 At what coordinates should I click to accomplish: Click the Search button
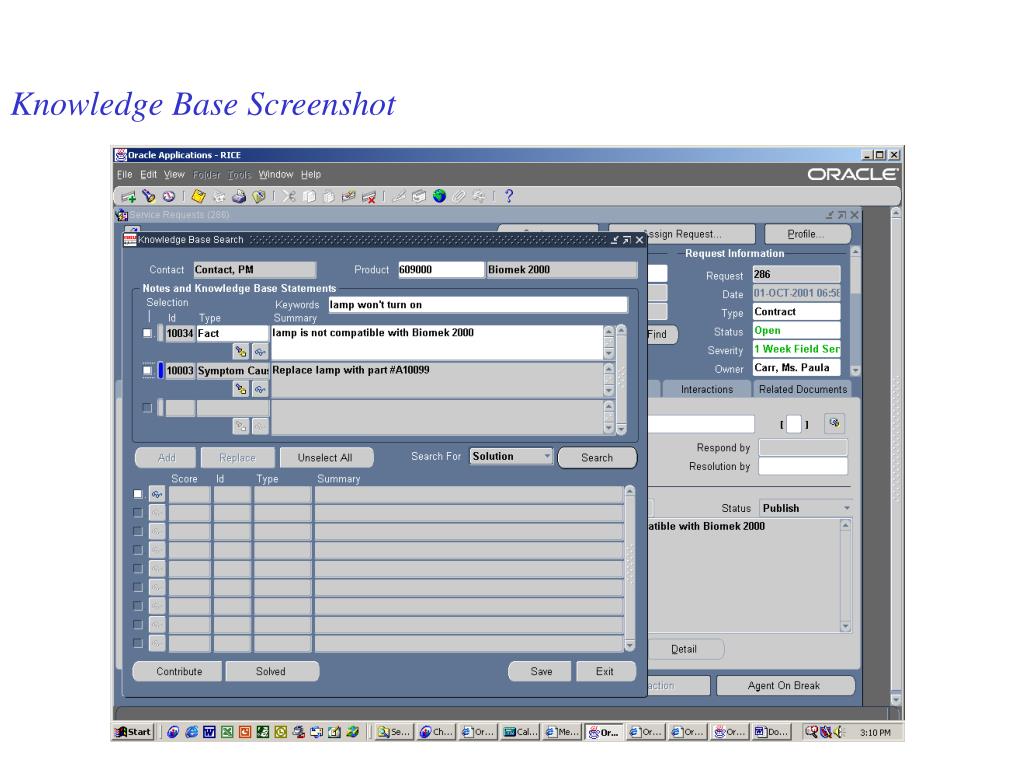point(597,458)
